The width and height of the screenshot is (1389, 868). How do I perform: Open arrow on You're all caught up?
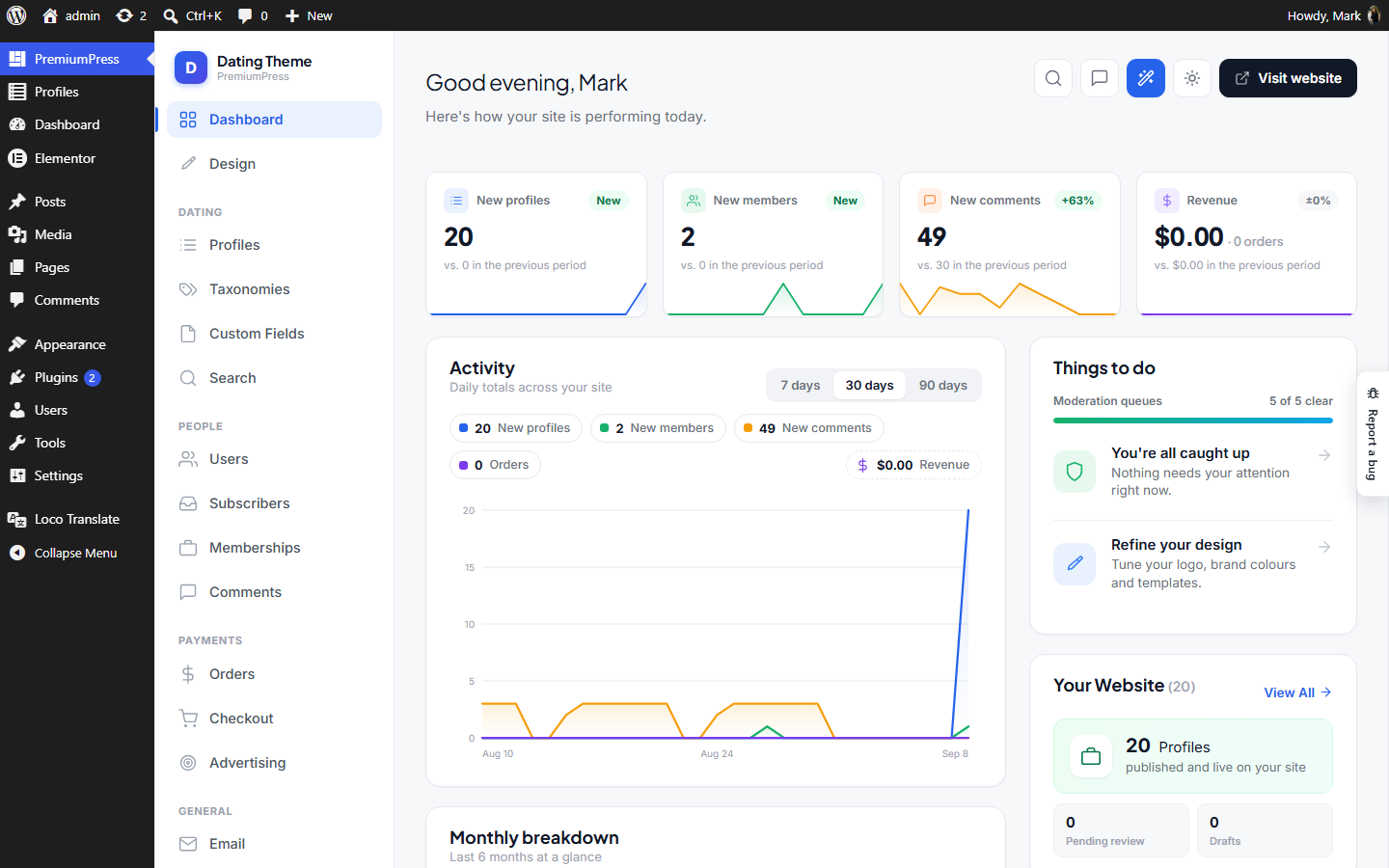click(x=1324, y=455)
